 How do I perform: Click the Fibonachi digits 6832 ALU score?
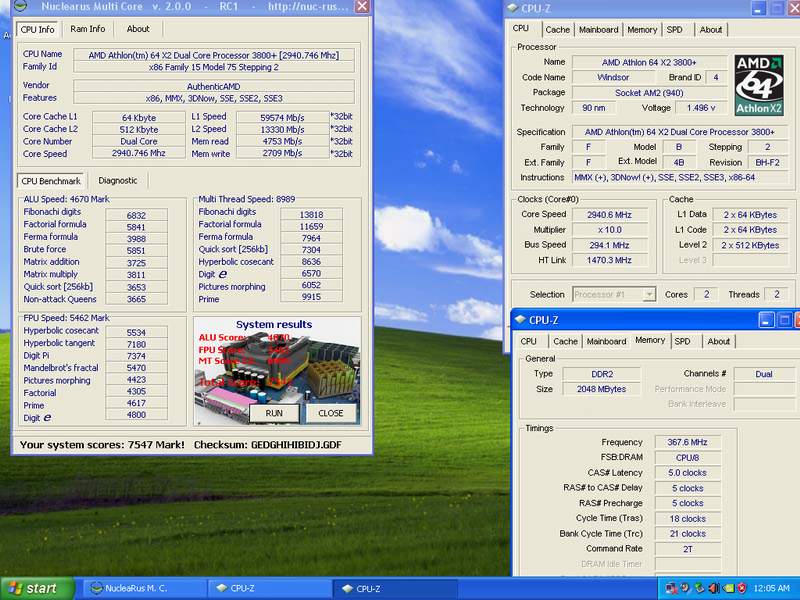(x=136, y=216)
